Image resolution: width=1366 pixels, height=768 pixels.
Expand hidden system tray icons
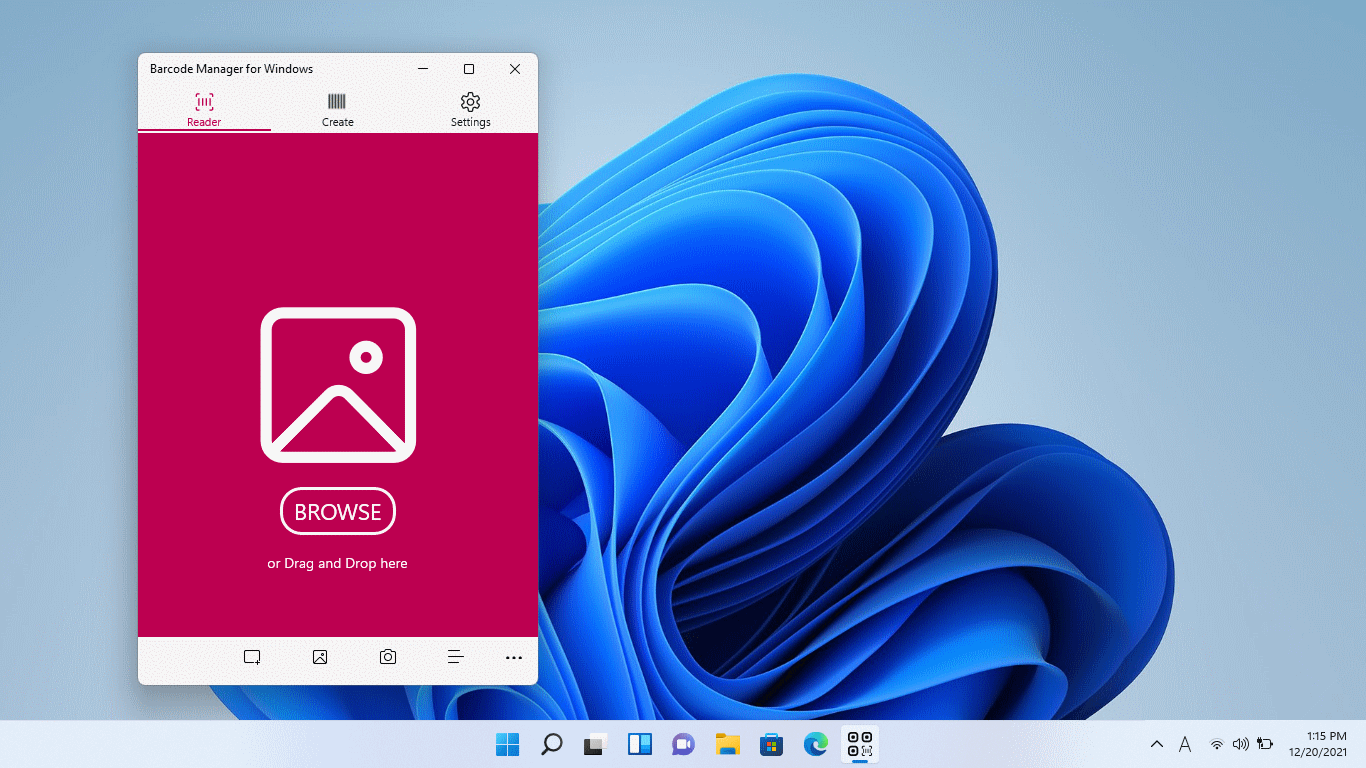pyautogui.click(x=1156, y=744)
